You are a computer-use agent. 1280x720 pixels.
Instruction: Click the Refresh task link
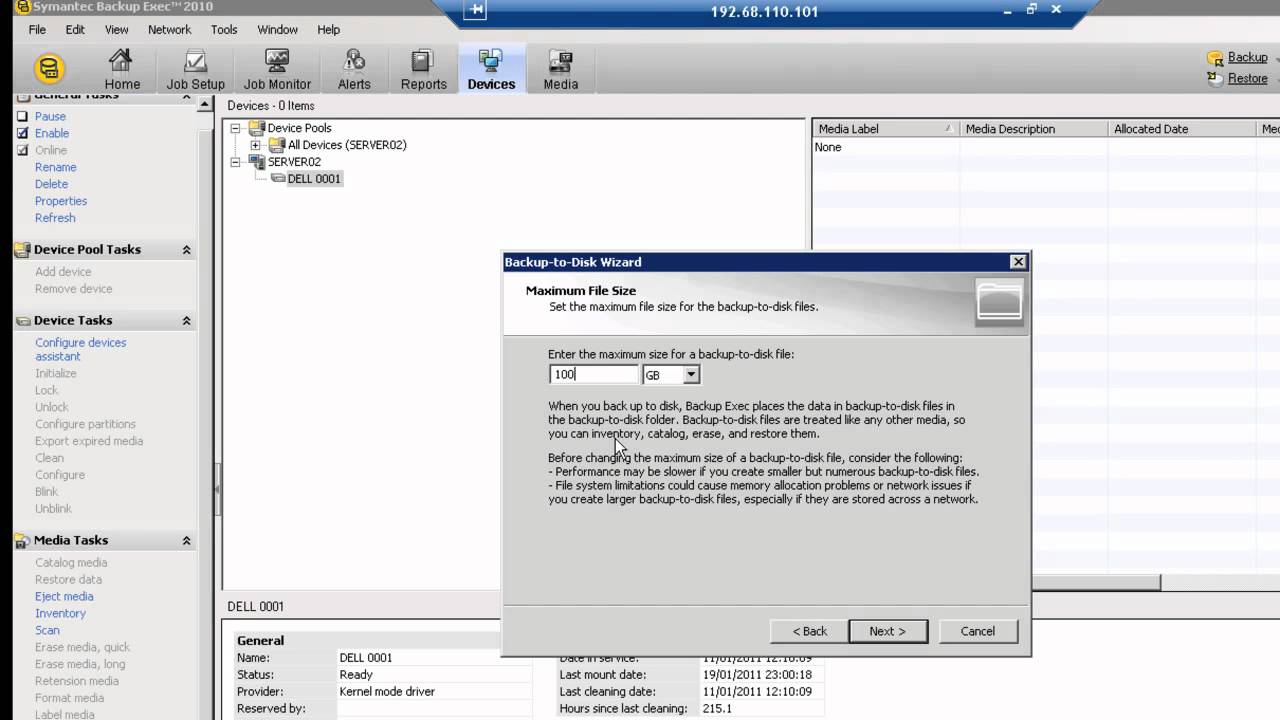55,218
